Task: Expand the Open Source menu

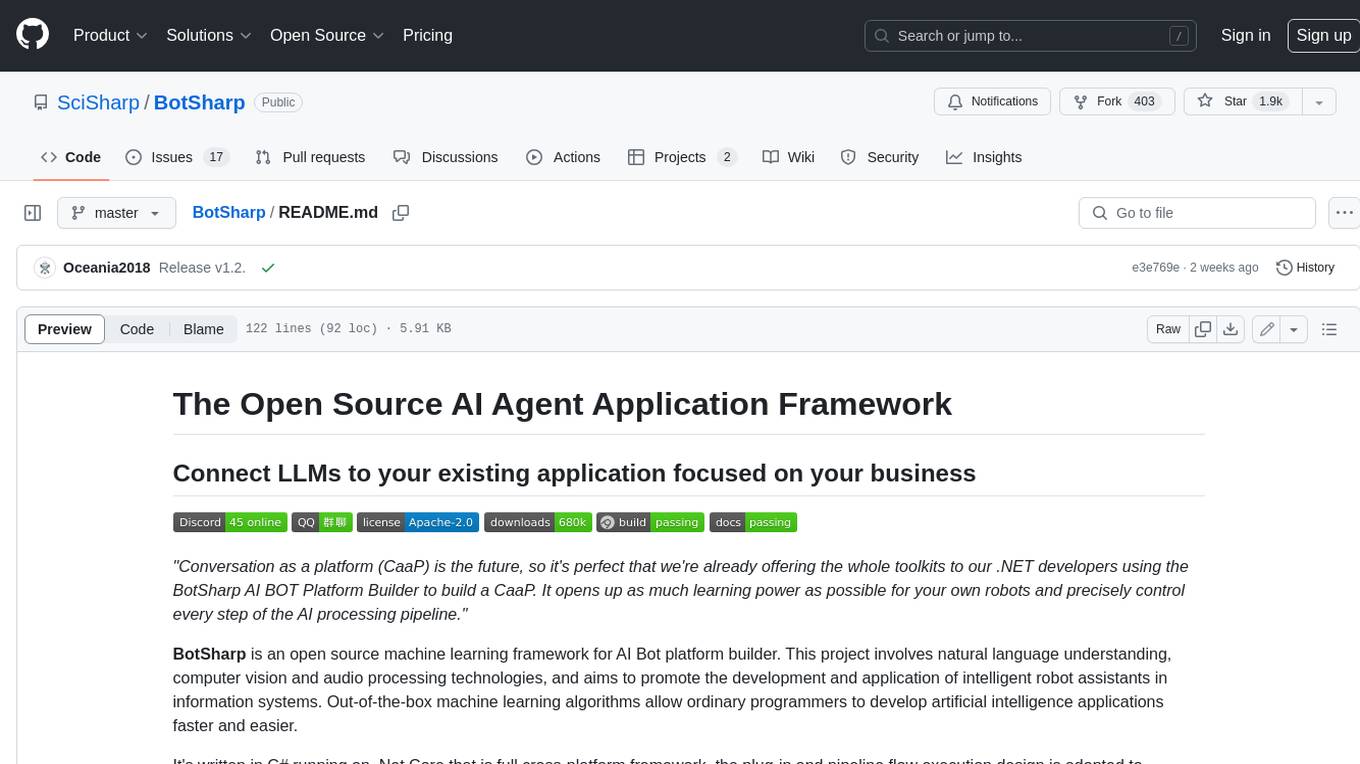Action: [x=327, y=35]
